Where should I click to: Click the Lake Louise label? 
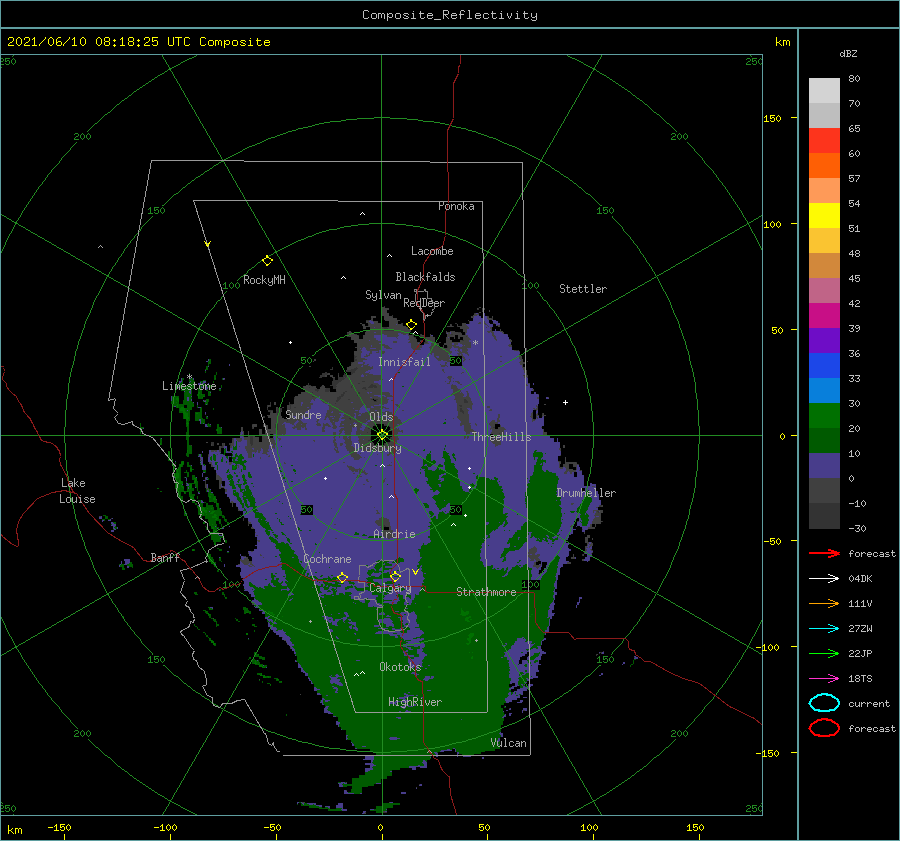77,491
